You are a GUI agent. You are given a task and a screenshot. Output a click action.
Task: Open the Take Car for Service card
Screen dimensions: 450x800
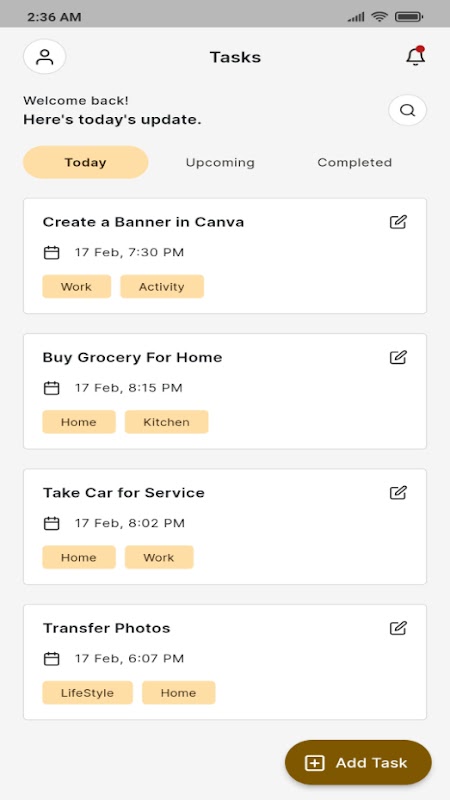pyautogui.click(x=225, y=527)
